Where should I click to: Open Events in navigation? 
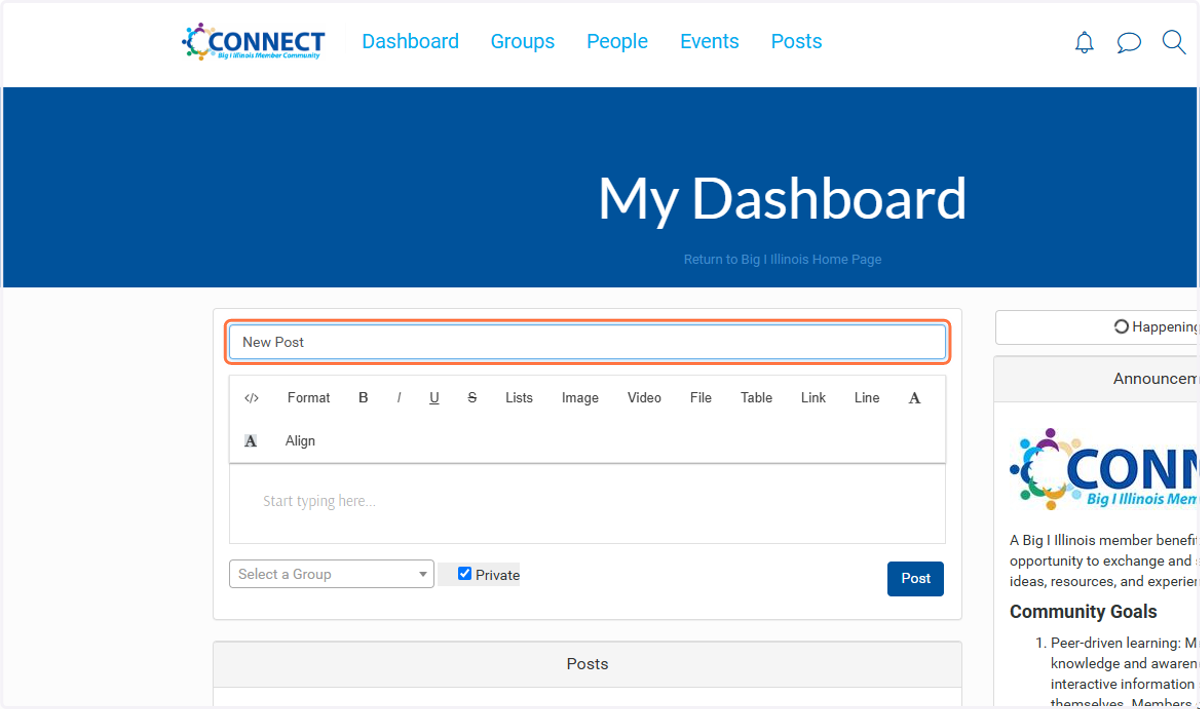(709, 42)
